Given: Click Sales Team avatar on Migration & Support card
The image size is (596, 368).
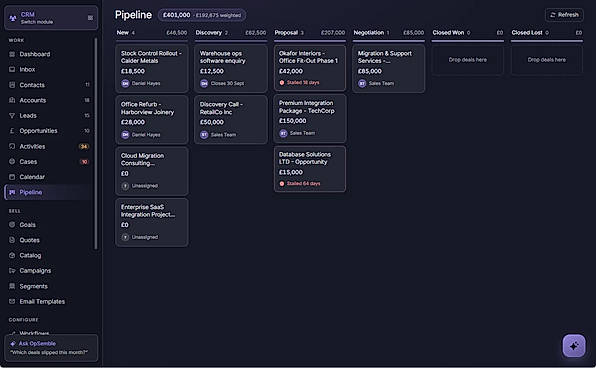Looking at the screenshot, I should (362, 83).
